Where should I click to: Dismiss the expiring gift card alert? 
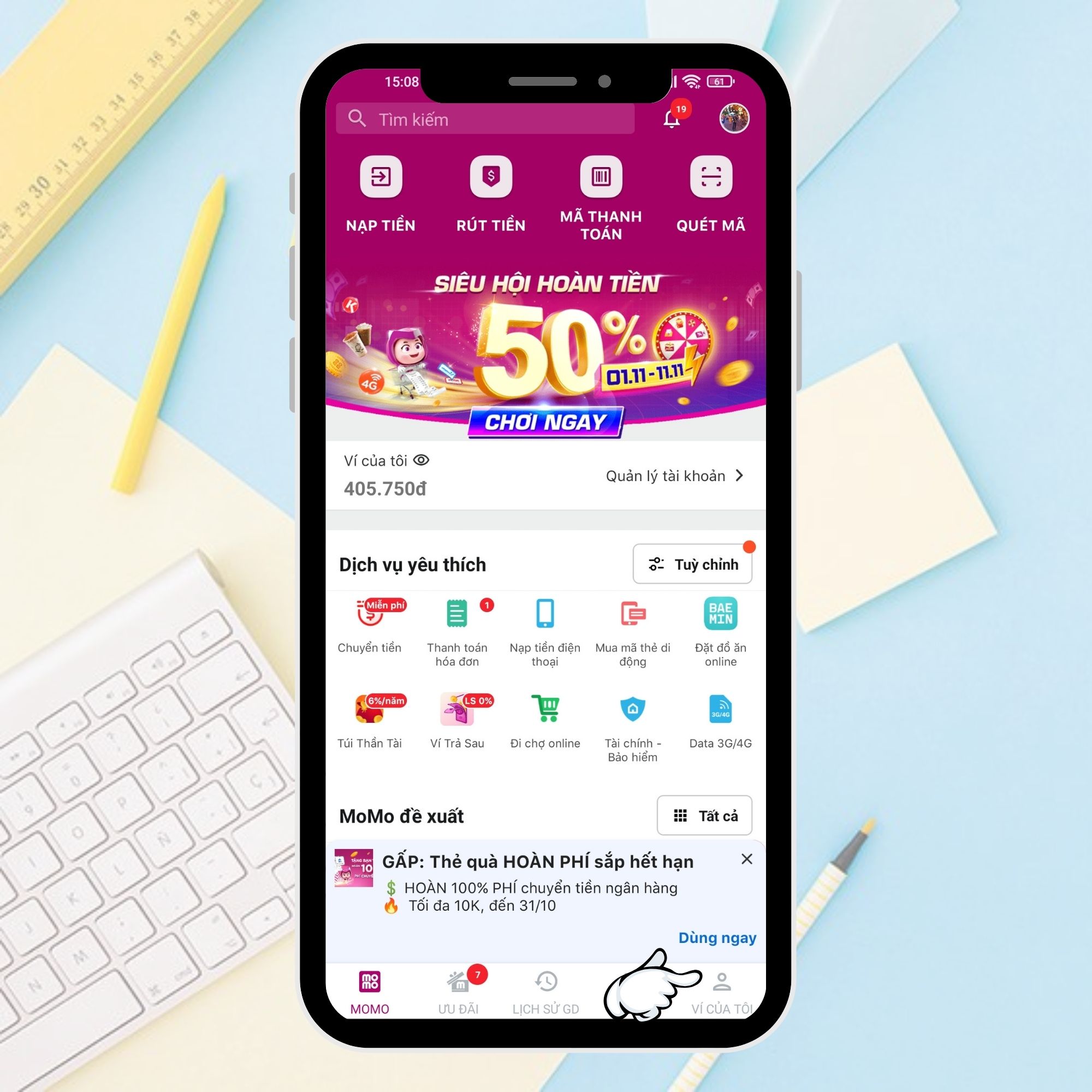(x=749, y=858)
